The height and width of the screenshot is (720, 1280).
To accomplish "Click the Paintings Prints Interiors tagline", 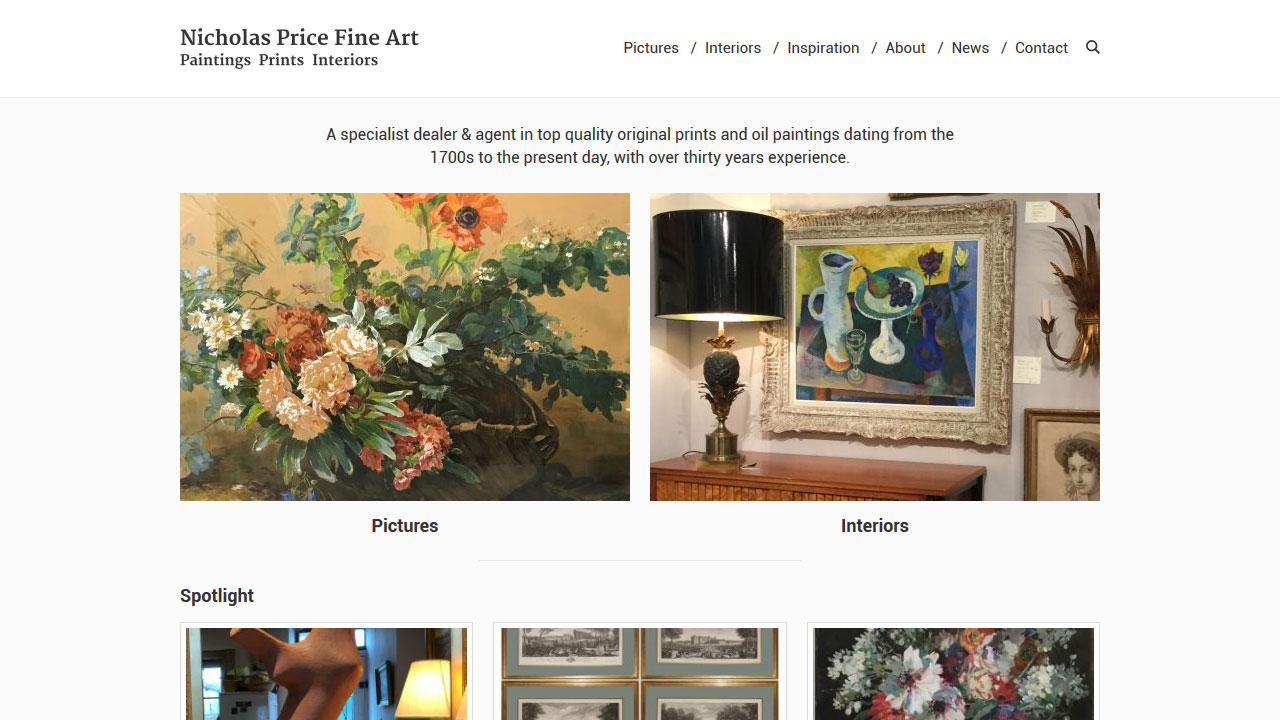I will pos(279,60).
